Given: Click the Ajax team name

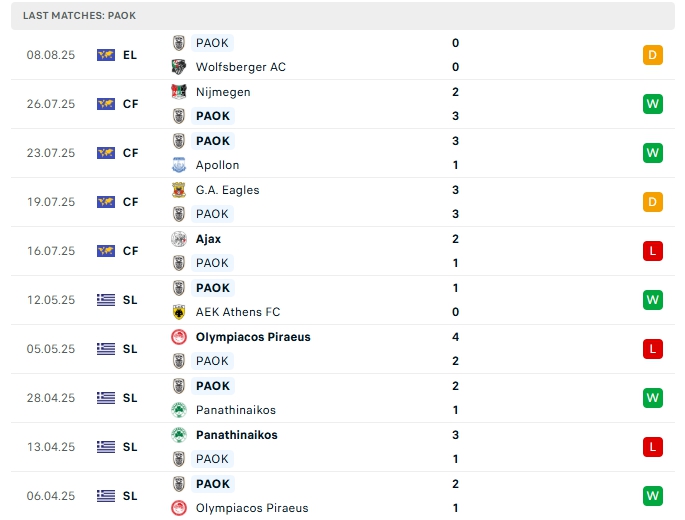Looking at the screenshot, I should tap(208, 239).
